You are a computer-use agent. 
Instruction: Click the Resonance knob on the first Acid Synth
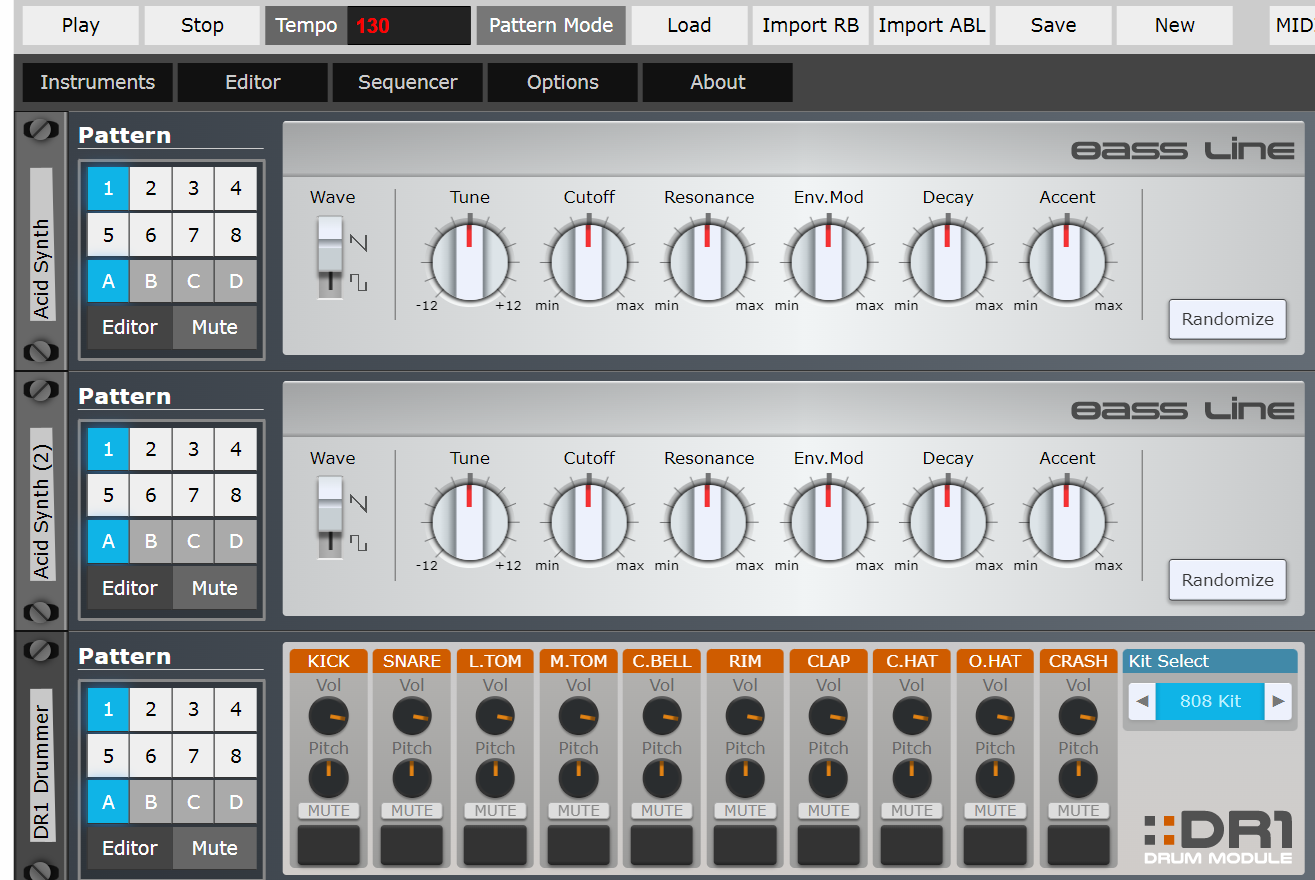pos(708,261)
